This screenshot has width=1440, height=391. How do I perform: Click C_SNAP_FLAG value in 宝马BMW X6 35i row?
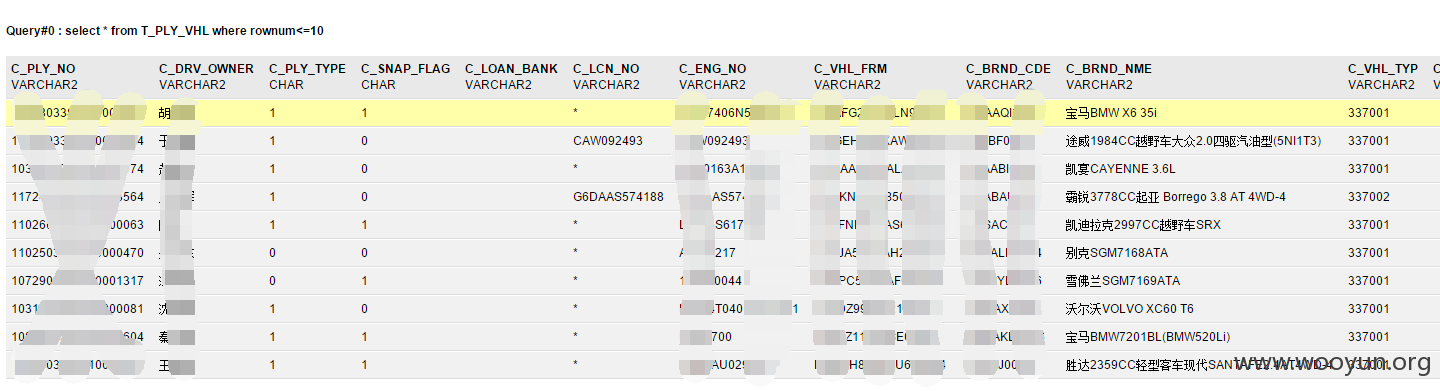(364, 113)
